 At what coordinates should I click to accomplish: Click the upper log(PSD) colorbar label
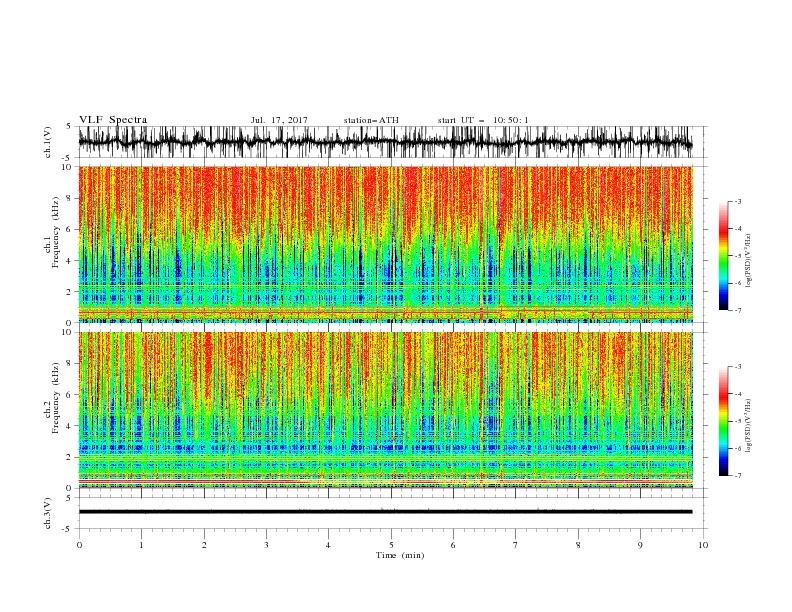[x=749, y=261]
